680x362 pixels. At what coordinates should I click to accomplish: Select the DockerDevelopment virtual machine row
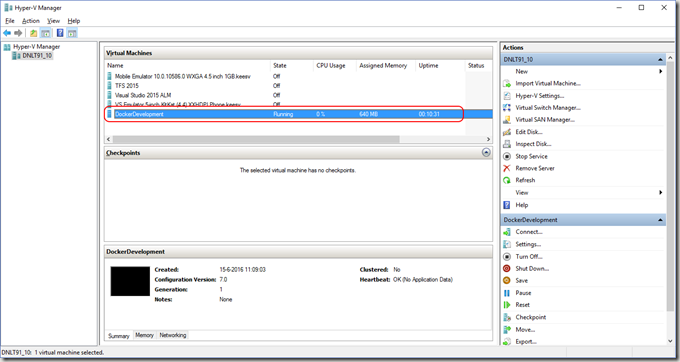tap(299, 114)
